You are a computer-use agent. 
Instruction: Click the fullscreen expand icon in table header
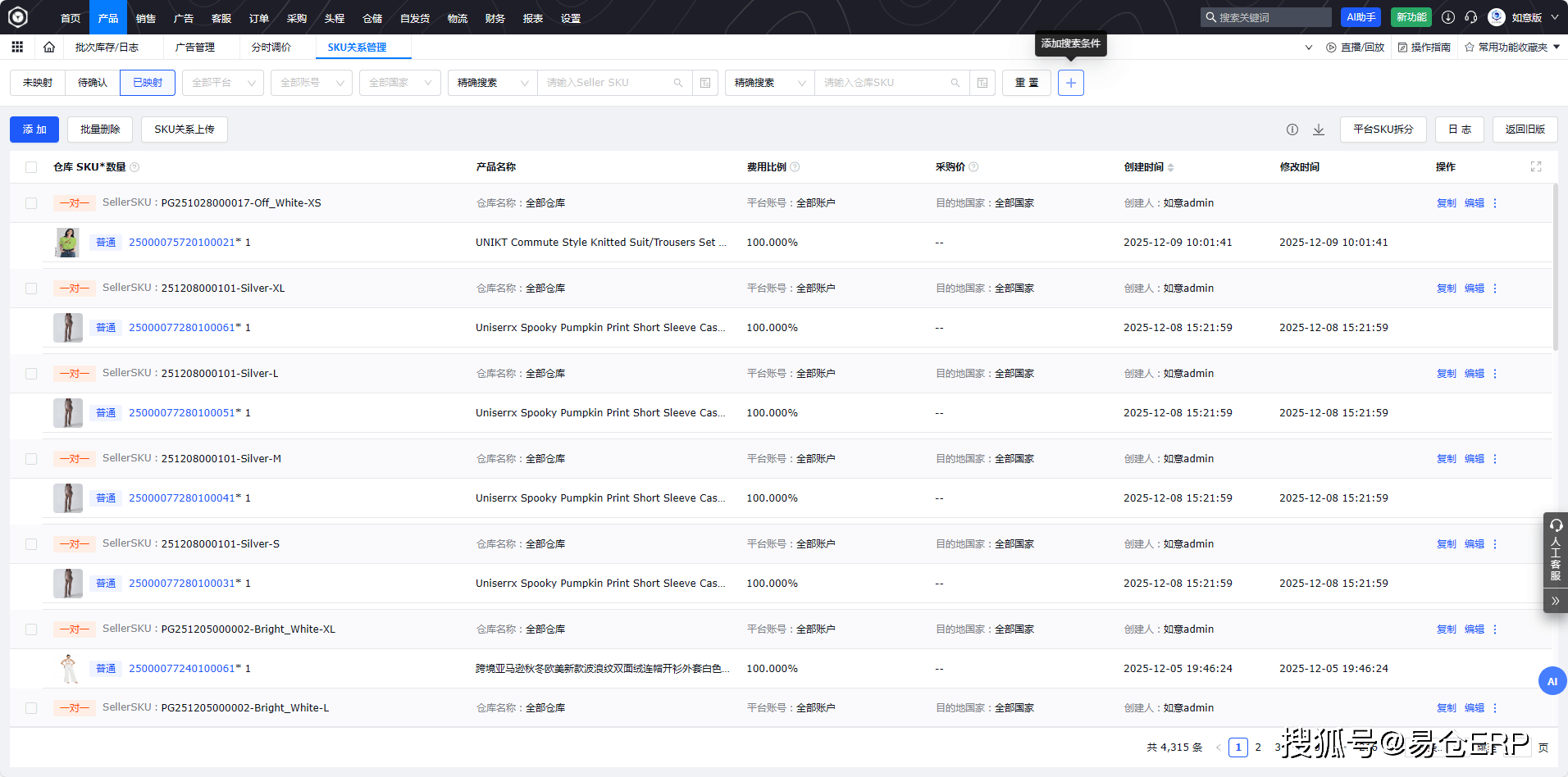1535,167
